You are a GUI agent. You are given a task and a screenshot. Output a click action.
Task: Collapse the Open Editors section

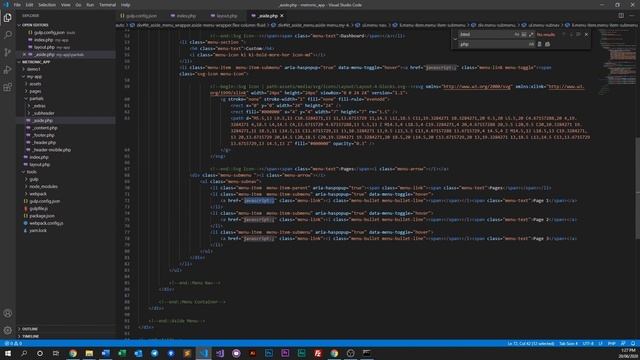(x=66, y=25)
